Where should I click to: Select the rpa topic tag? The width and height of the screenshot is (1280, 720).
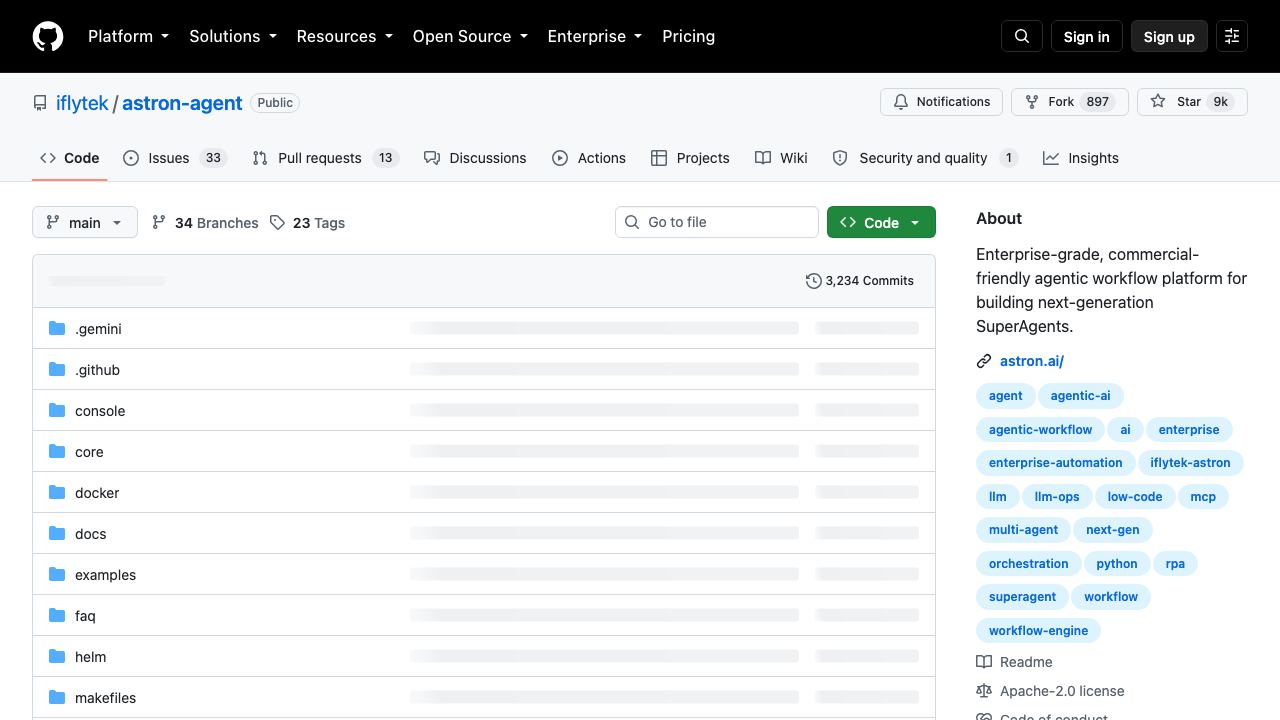[x=1175, y=564]
